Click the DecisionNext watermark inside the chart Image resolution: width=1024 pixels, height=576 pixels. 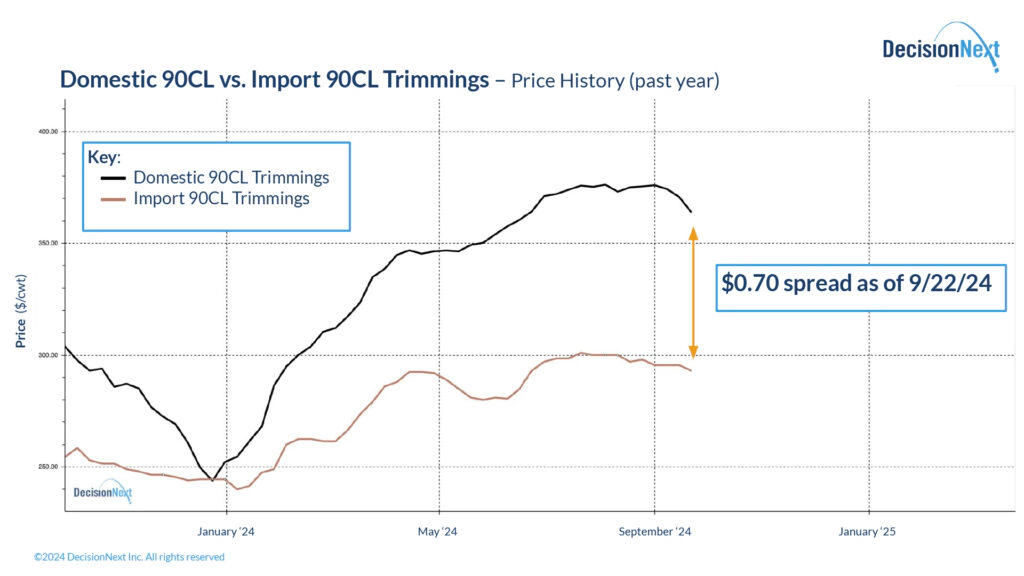click(103, 492)
